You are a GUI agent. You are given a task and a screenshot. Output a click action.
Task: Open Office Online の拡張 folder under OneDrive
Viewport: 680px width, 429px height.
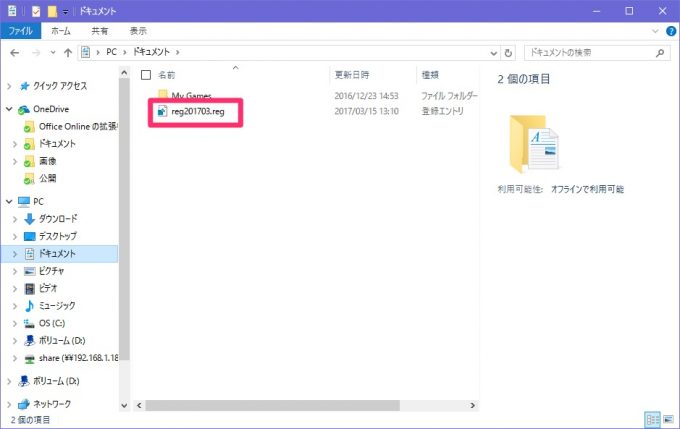pos(78,126)
